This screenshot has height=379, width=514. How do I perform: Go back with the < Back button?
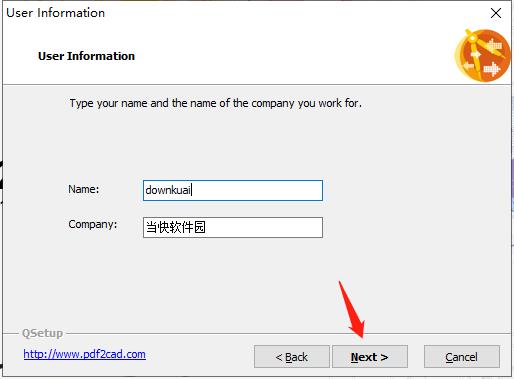(x=292, y=357)
